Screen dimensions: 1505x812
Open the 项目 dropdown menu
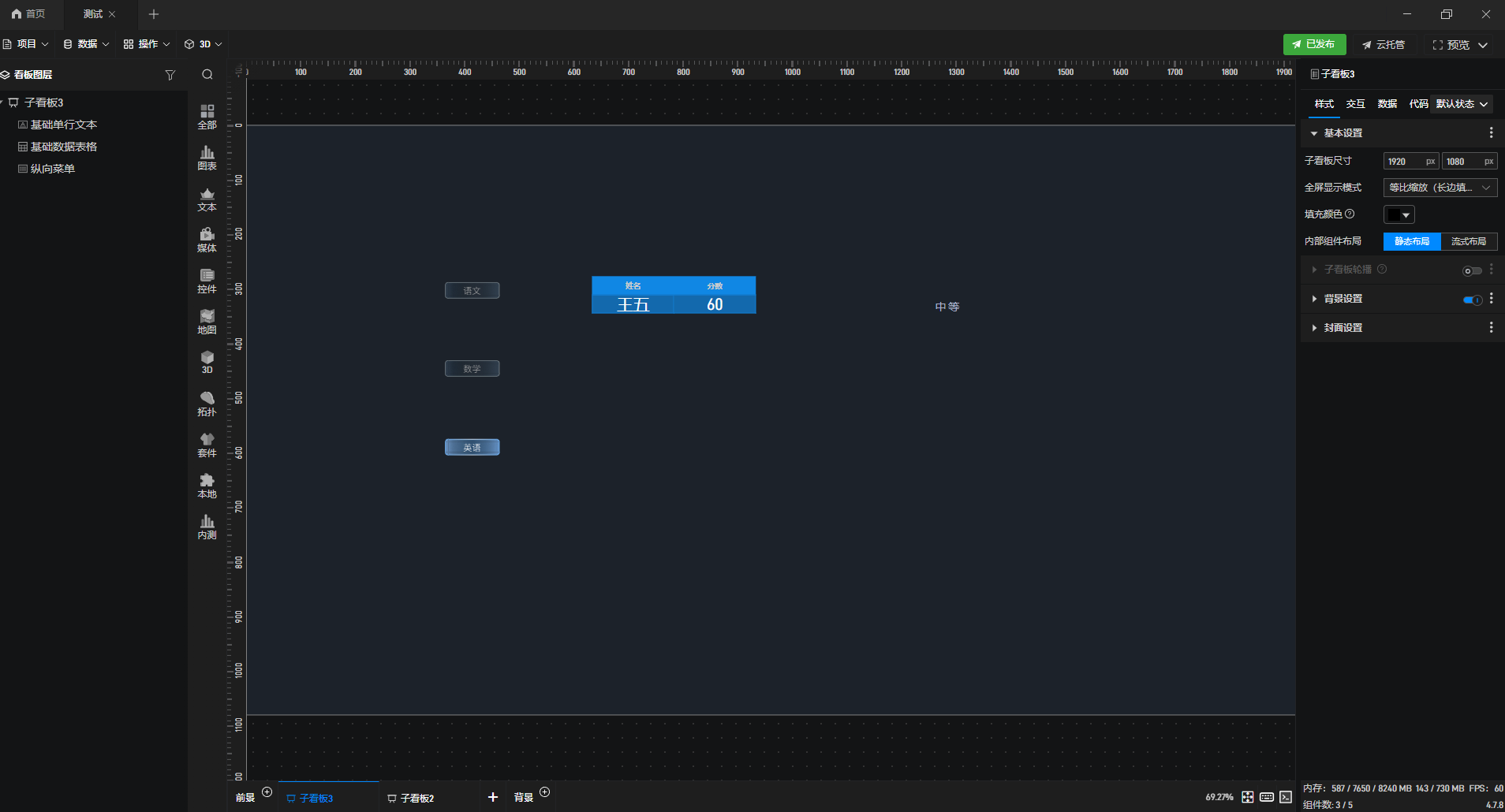pyautogui.click(x=26, y=44)
